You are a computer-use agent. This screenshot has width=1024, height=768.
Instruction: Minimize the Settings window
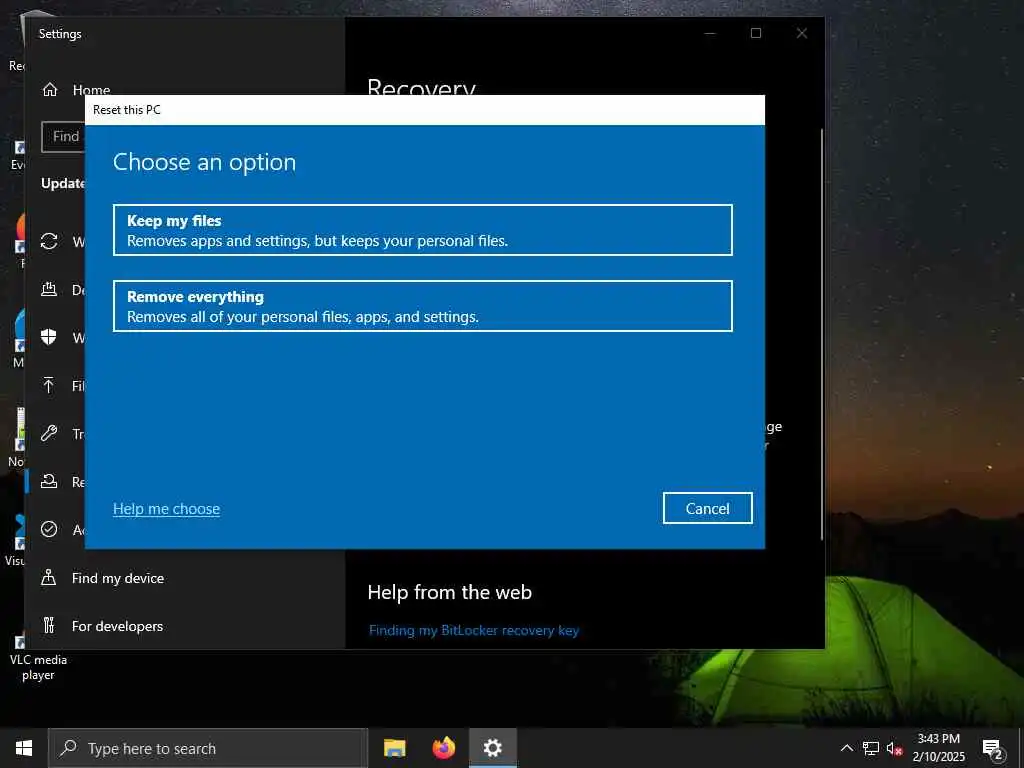710,33
